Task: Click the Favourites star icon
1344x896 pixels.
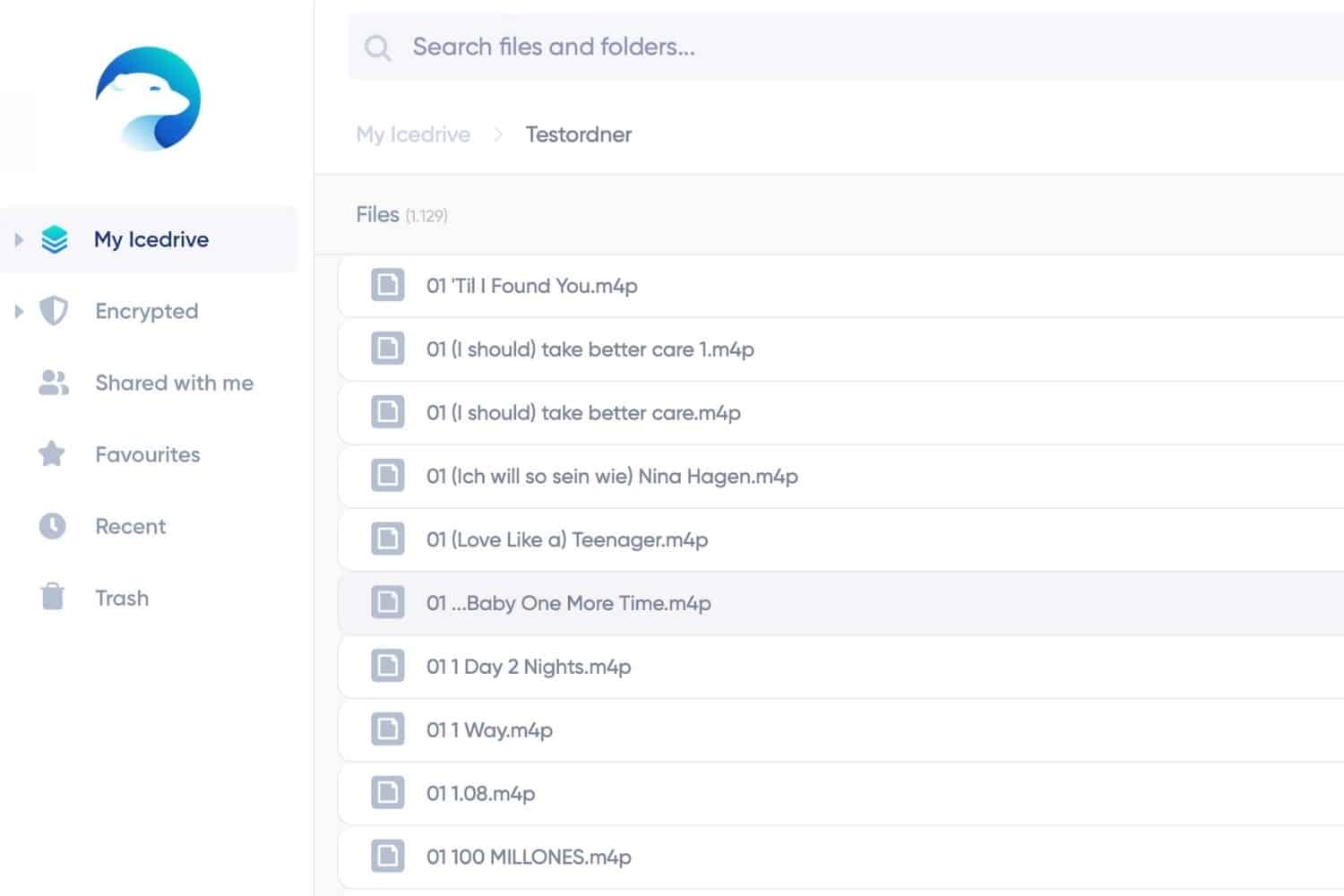Action: [x=52, y=454]
